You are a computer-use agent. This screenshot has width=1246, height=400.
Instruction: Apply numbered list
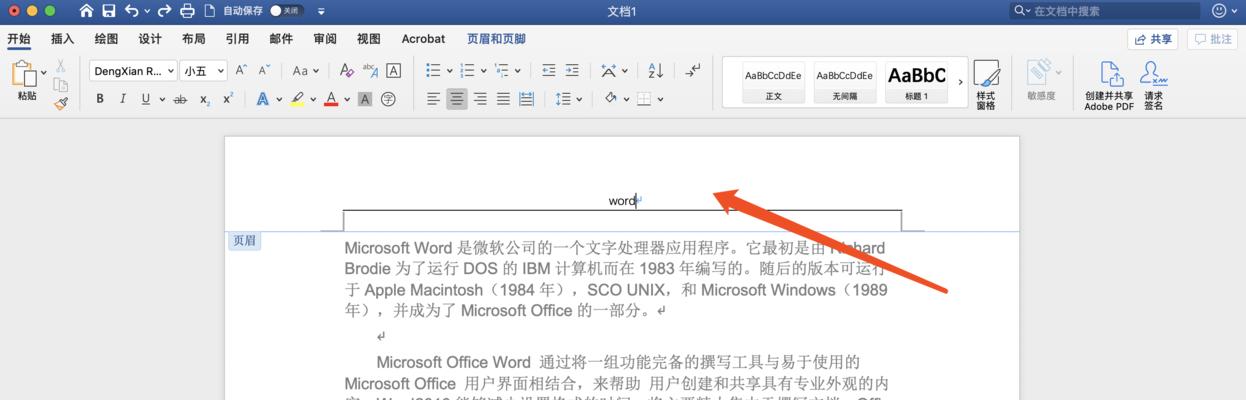[x=467, y=71]
